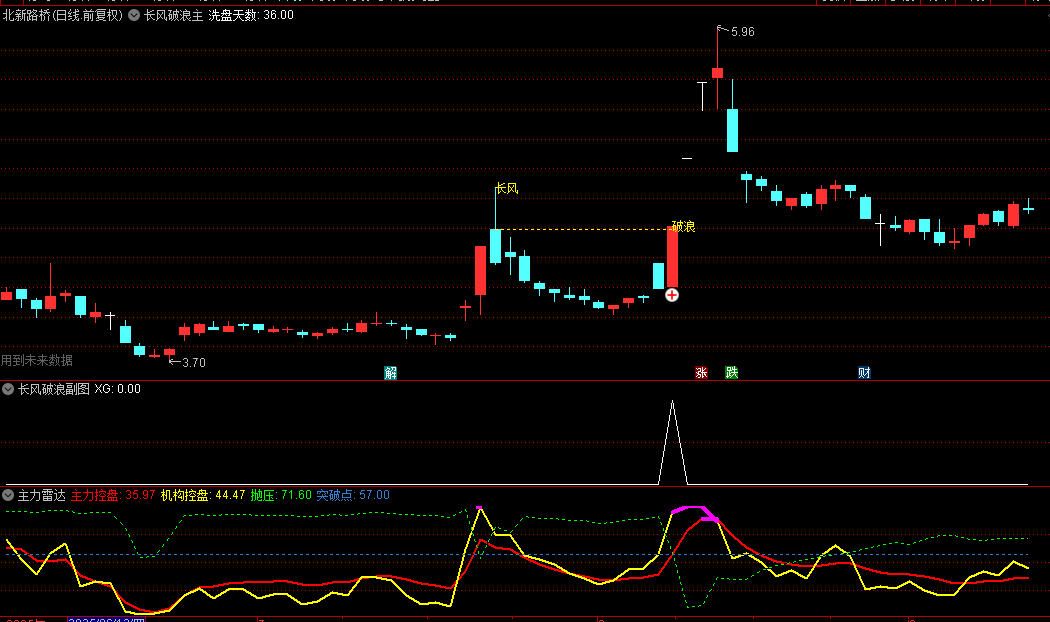The image size is (1050, 622).
Task: Click the 5.96 high price marker
Action: coord(742,32)
